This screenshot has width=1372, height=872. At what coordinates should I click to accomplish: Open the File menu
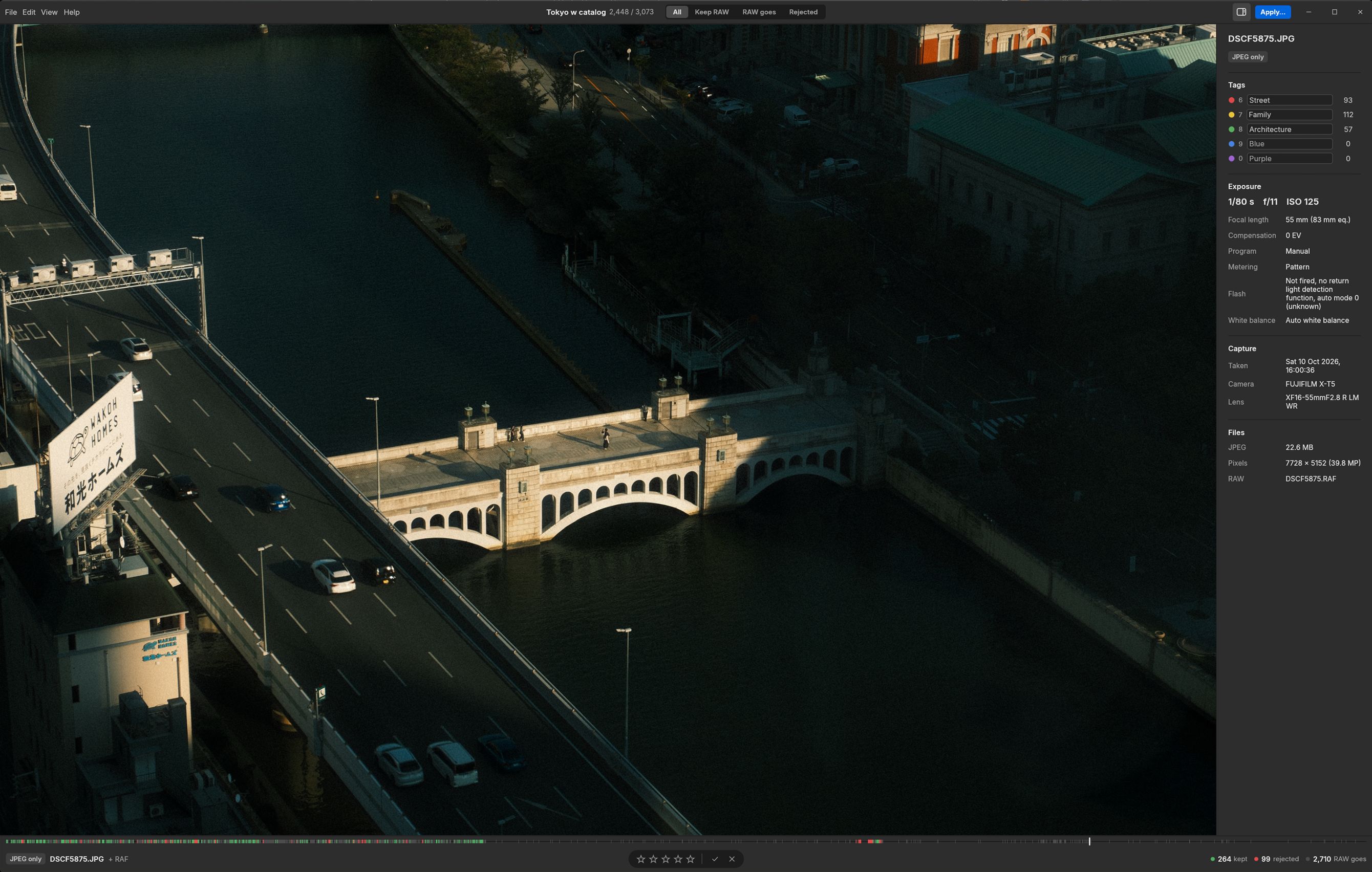coord(11,12)
